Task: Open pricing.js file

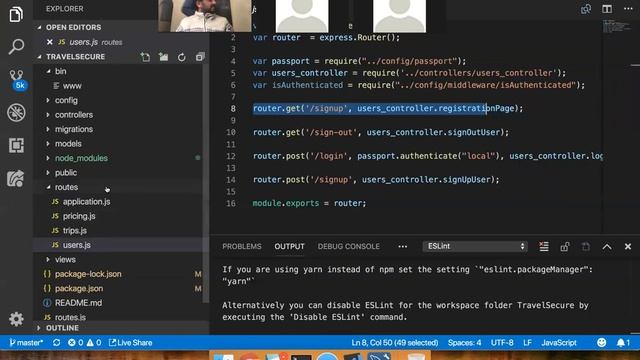Action: pyautogui.click(x=79, y=216)
